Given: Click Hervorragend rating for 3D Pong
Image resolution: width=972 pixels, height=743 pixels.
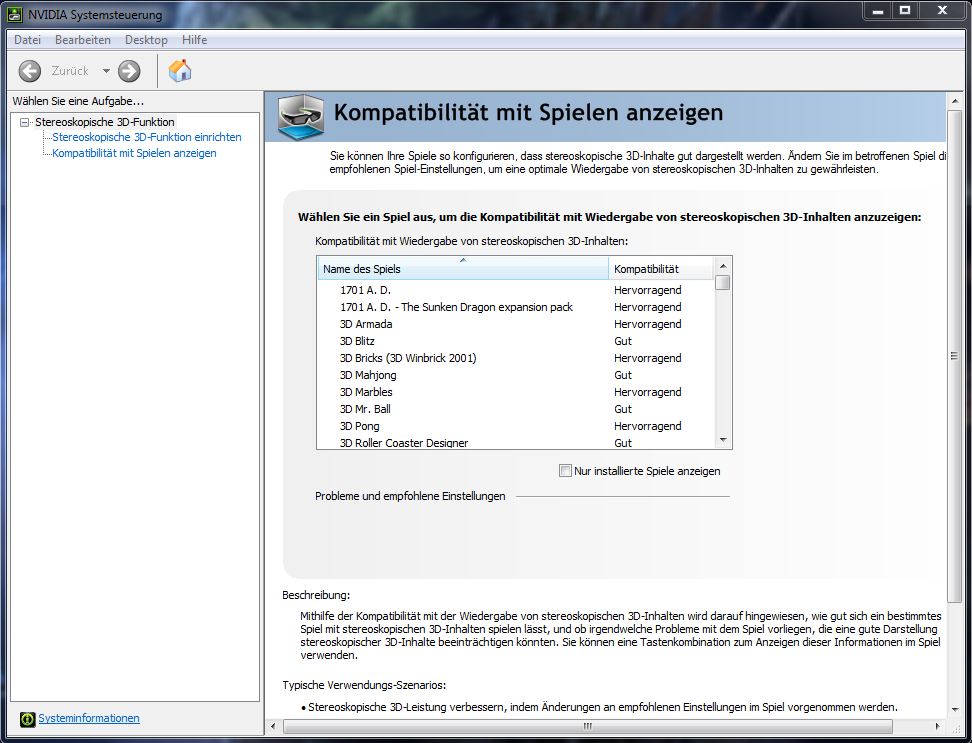Looking at the screenshot, I should 647,426.
